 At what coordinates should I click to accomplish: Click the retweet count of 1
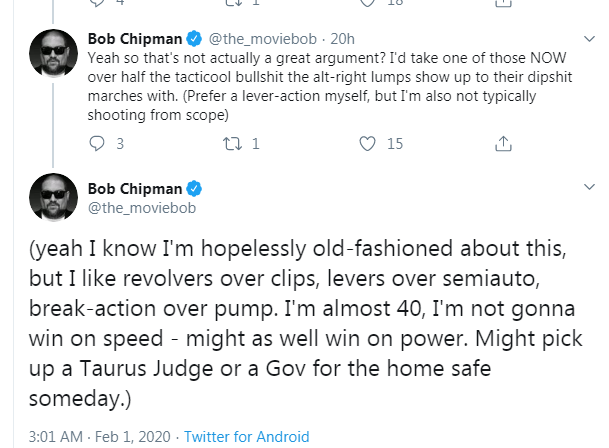[x=256, y=143]
